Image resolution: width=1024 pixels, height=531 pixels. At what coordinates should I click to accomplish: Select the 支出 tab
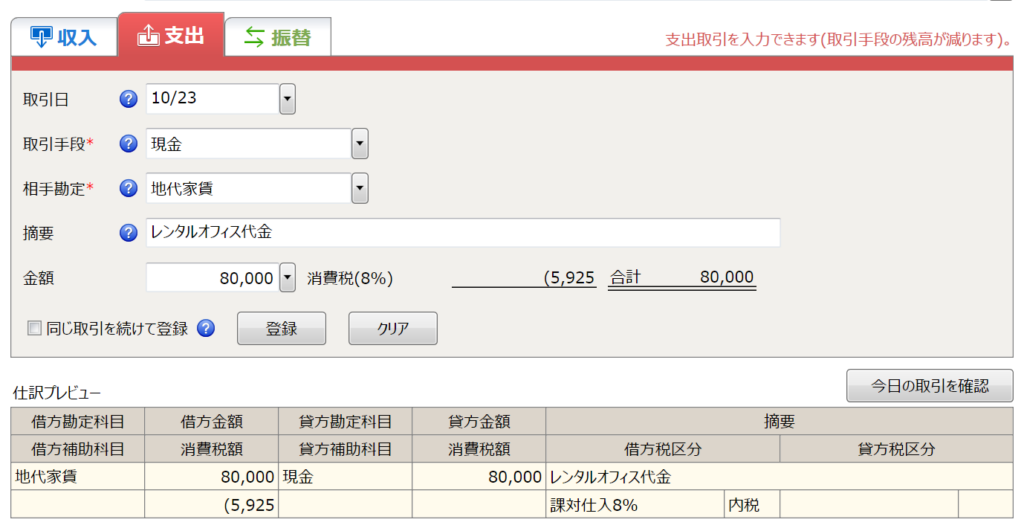click(171, 35)
